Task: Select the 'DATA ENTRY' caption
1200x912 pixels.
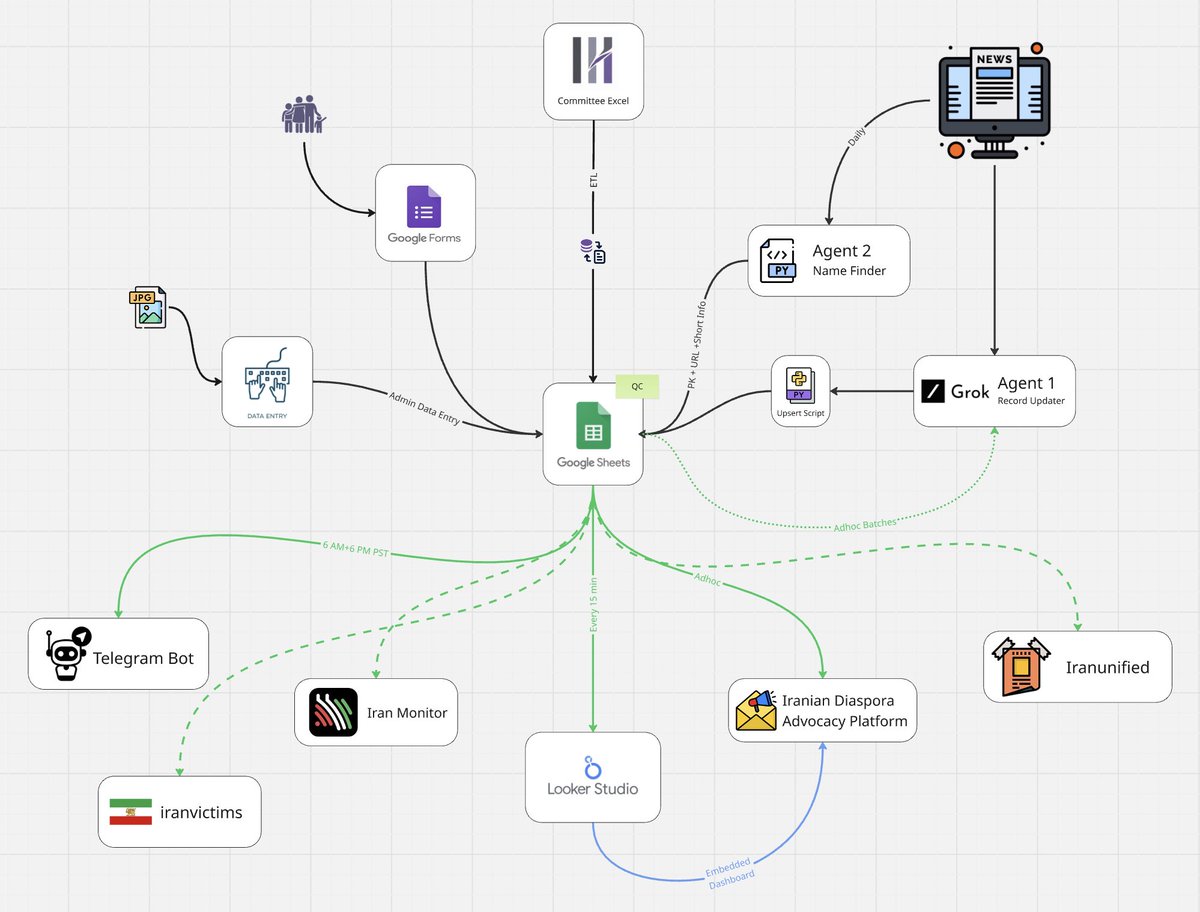Action: coord(266,415)
